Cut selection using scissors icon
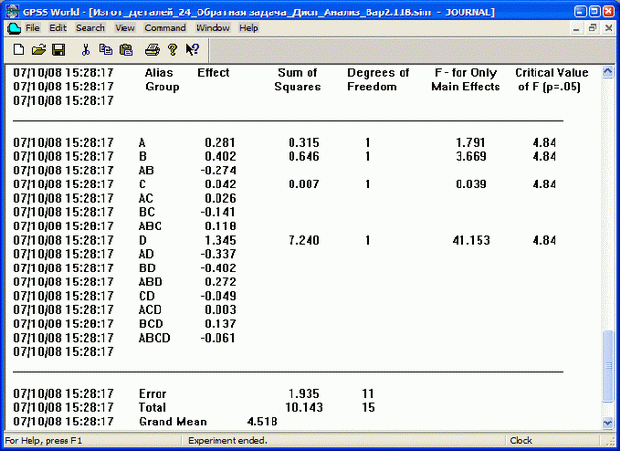 coord(85,50)
